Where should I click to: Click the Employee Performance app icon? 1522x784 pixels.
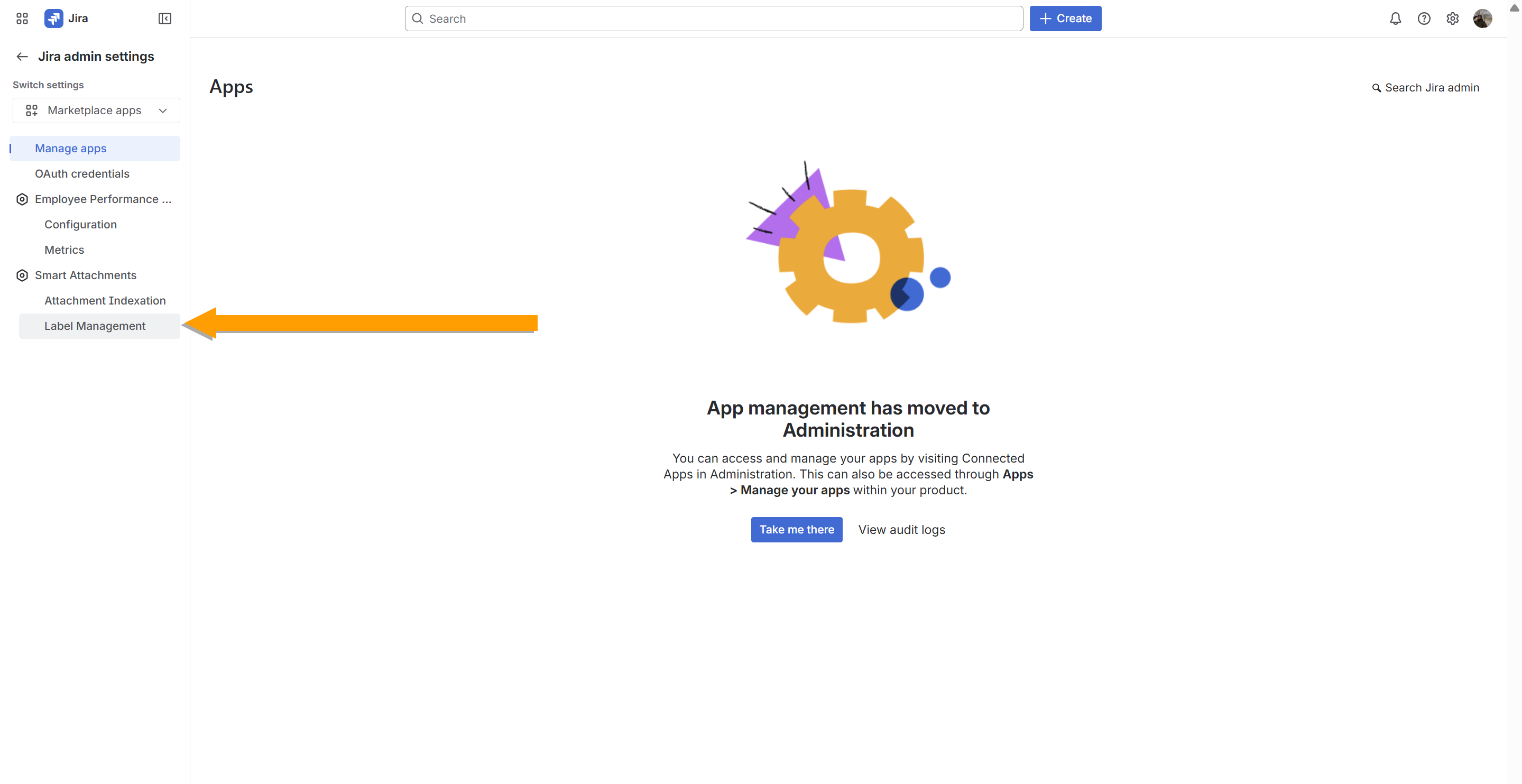(22, 199)
